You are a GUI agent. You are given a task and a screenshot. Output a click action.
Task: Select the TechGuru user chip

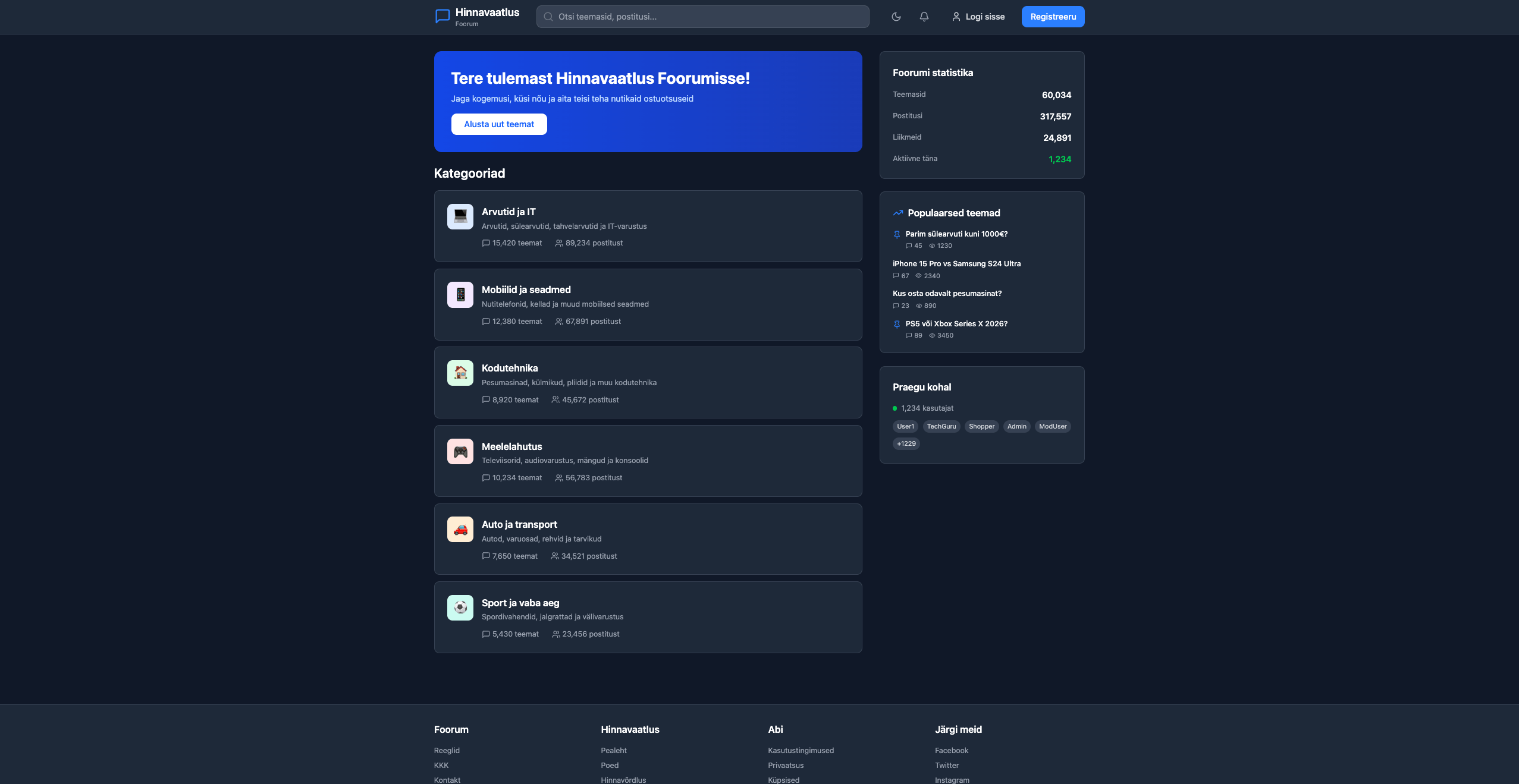941,426
